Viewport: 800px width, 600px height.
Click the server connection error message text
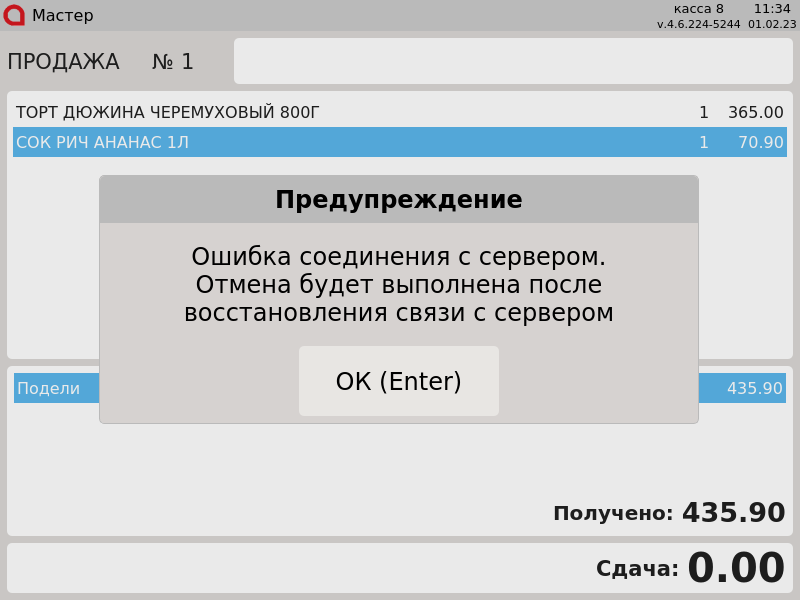(398, 285)
